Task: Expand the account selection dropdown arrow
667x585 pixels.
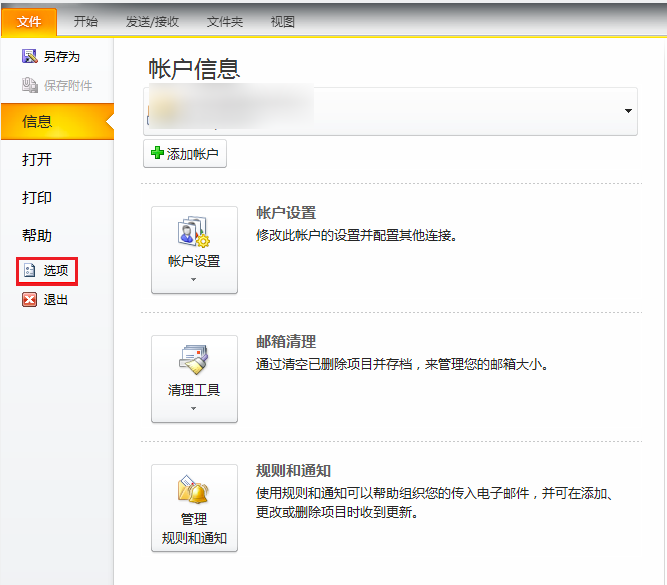Action: point(628,111)
